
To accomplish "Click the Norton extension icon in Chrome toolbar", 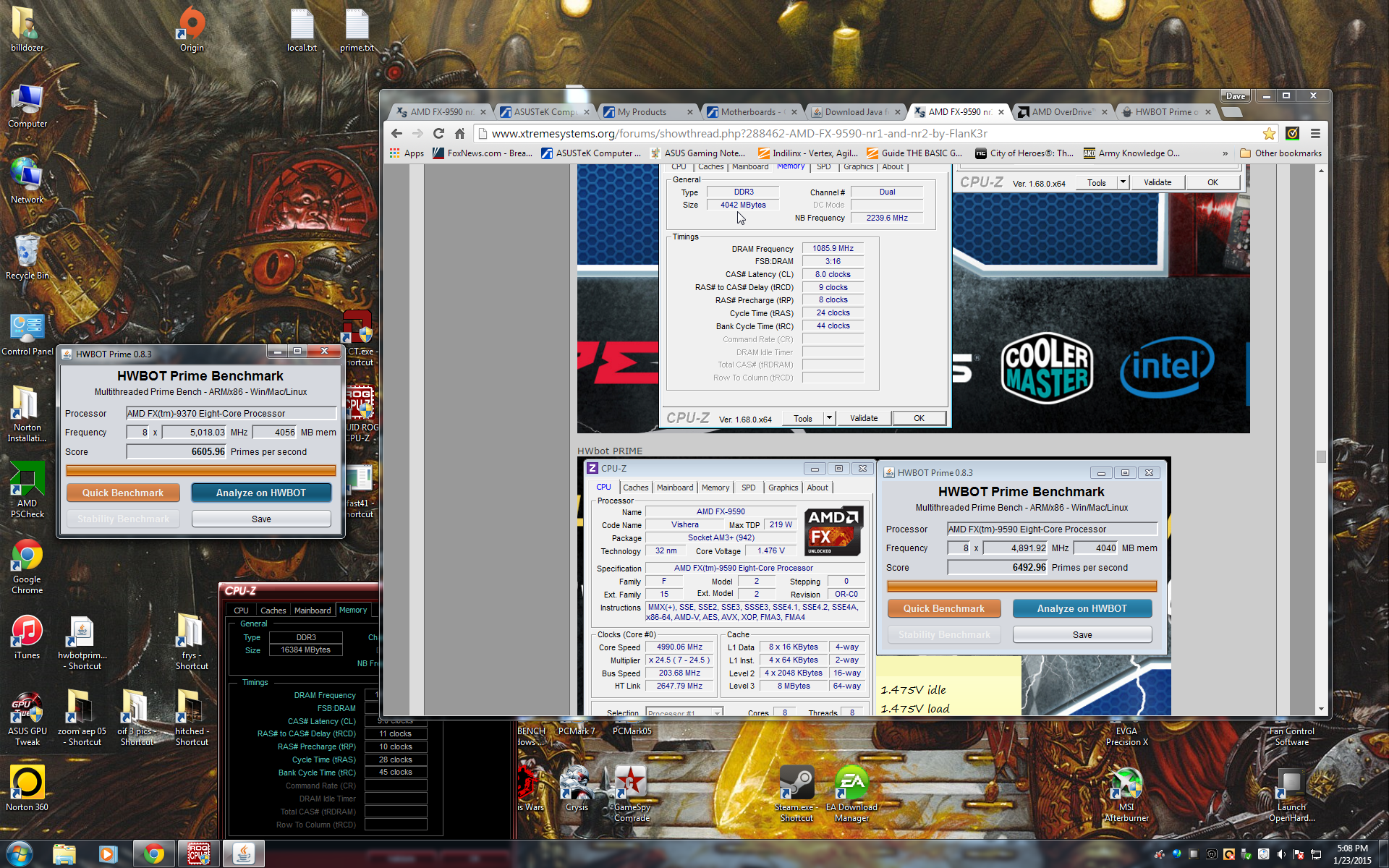I will tap(1292, 133).
